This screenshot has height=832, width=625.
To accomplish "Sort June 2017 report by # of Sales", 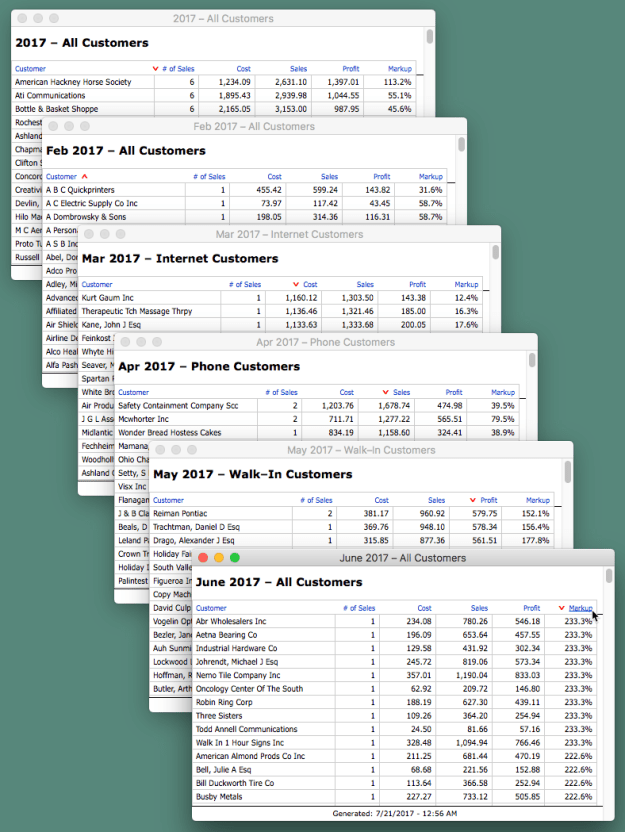I will [359, 608].
